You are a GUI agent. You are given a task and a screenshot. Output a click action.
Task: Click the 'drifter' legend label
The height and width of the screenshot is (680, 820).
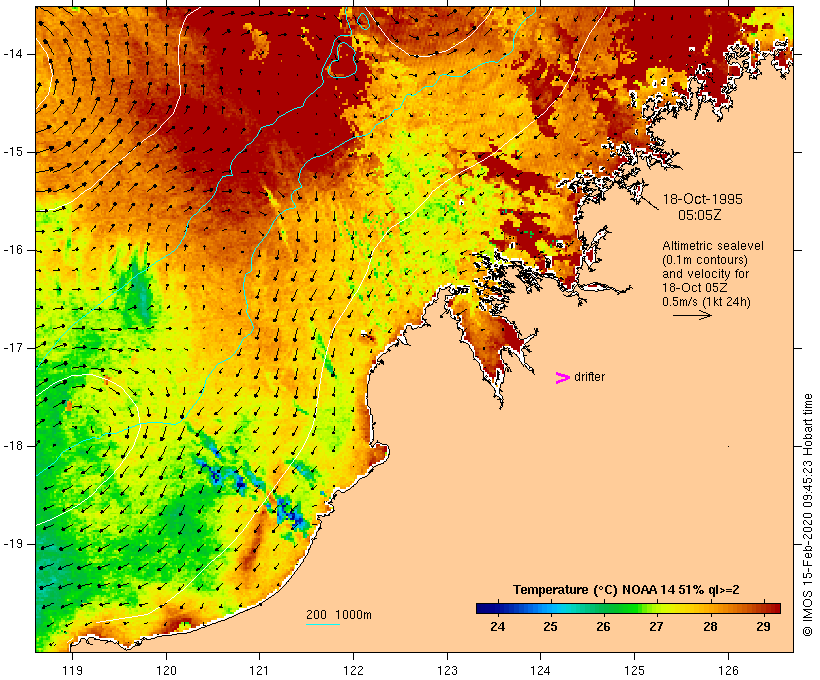(x=589, y=377)
